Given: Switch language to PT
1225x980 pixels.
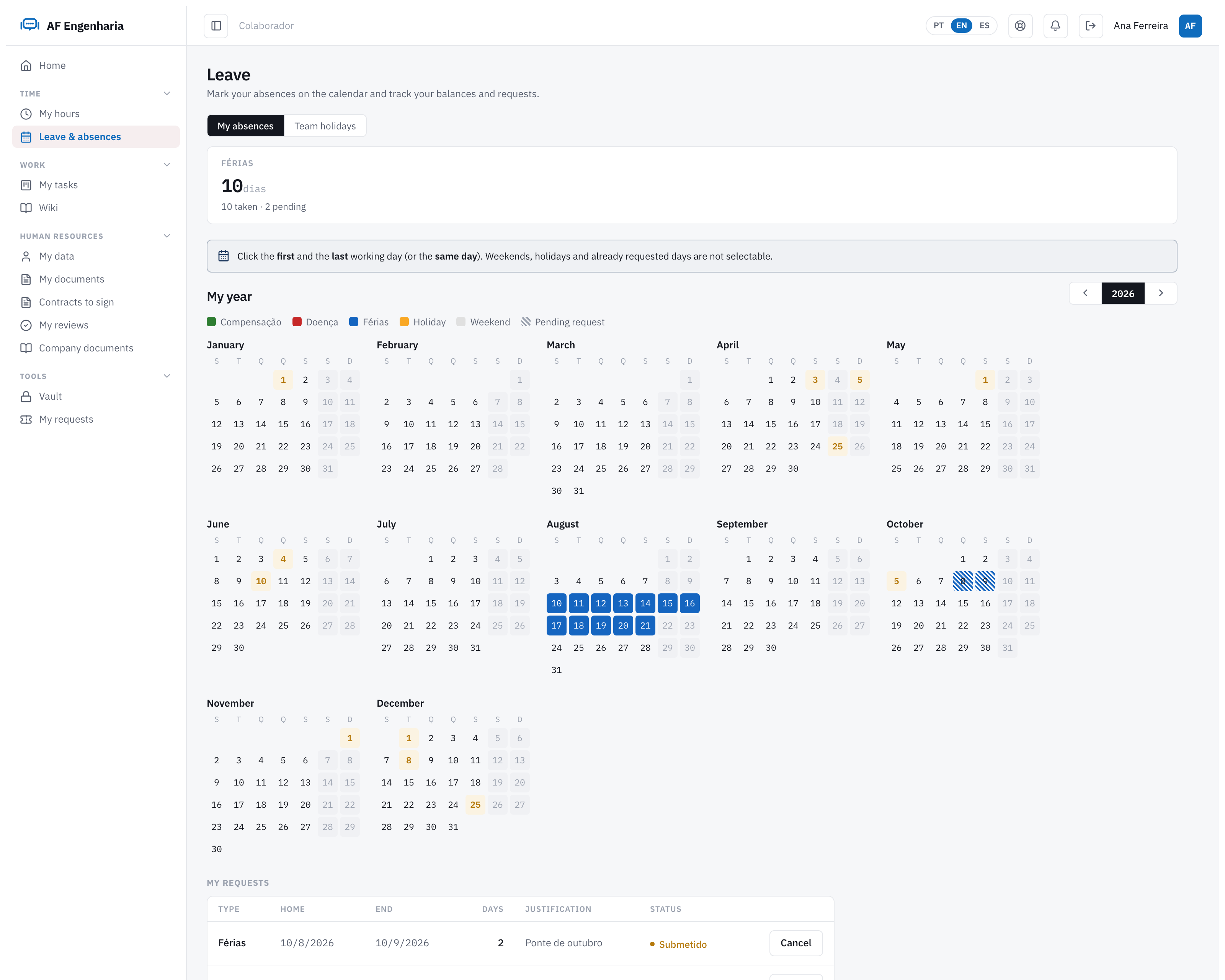Looking at the screenshot, I should point(939,26).
